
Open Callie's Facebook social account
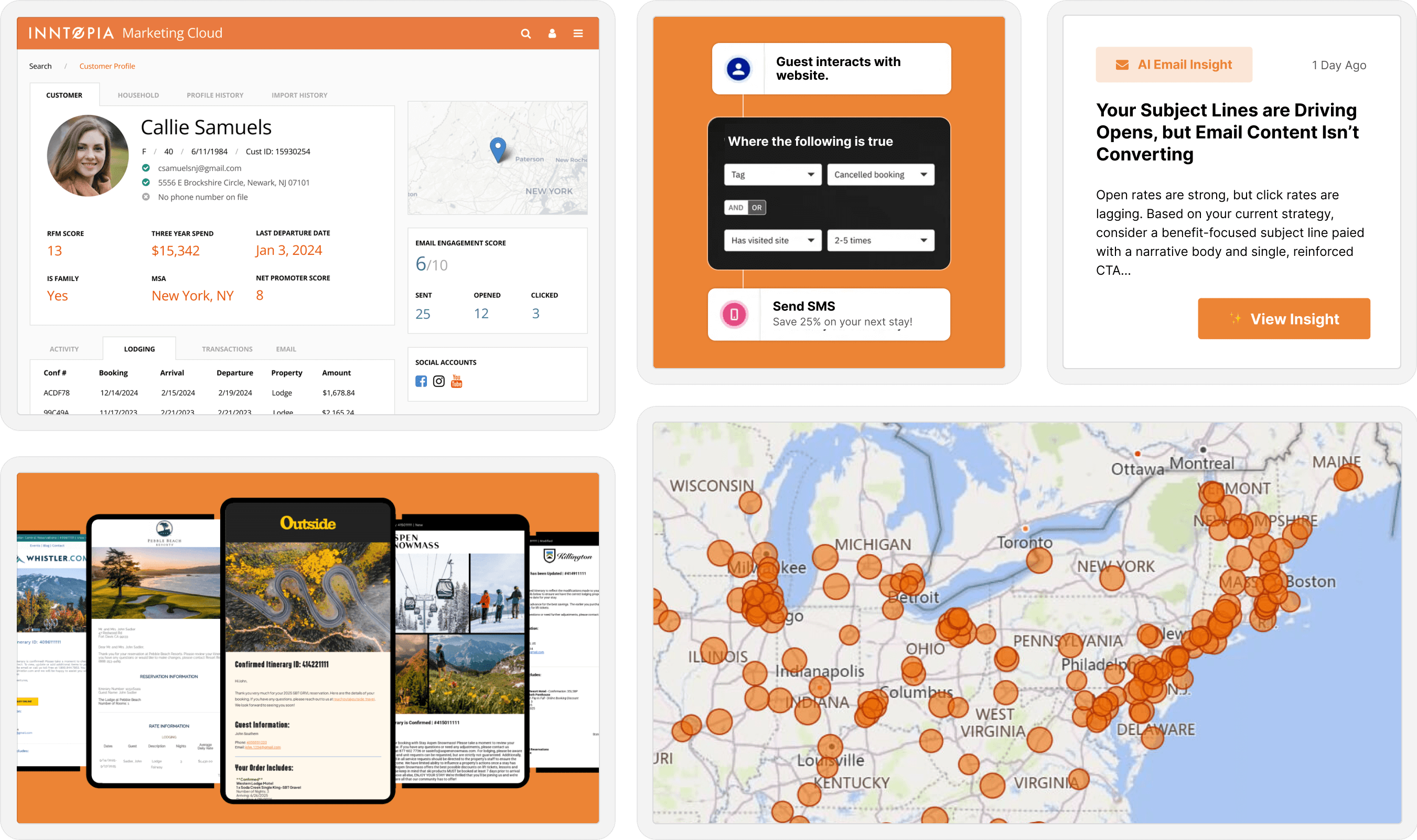click(421, 381)
